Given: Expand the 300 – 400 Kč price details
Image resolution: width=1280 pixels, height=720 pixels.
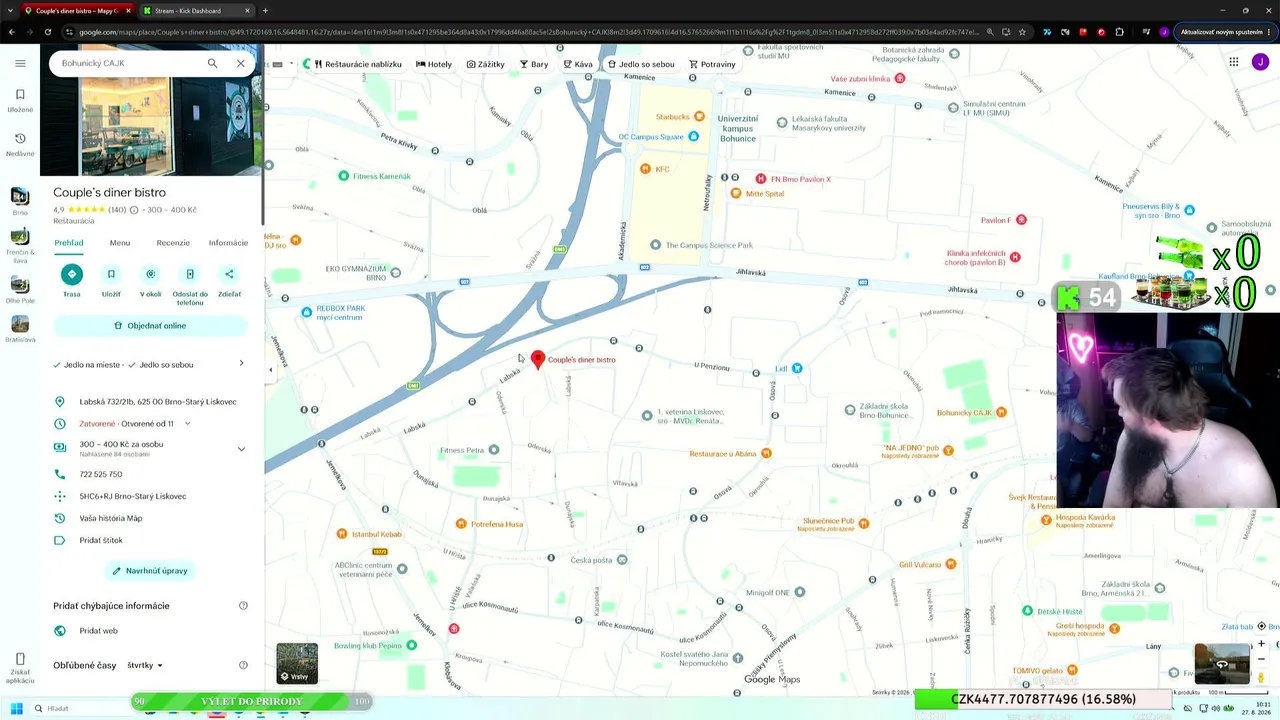Looking at the screenshot, I should (241, 448).
